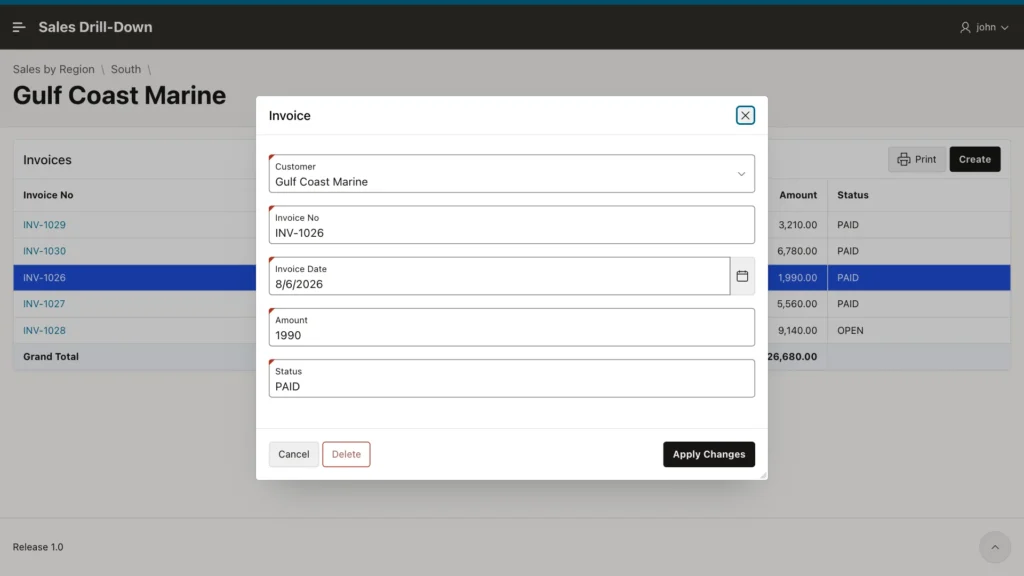
Task: Click the Sales Drill-Down app title
Action: pos(95,27)
